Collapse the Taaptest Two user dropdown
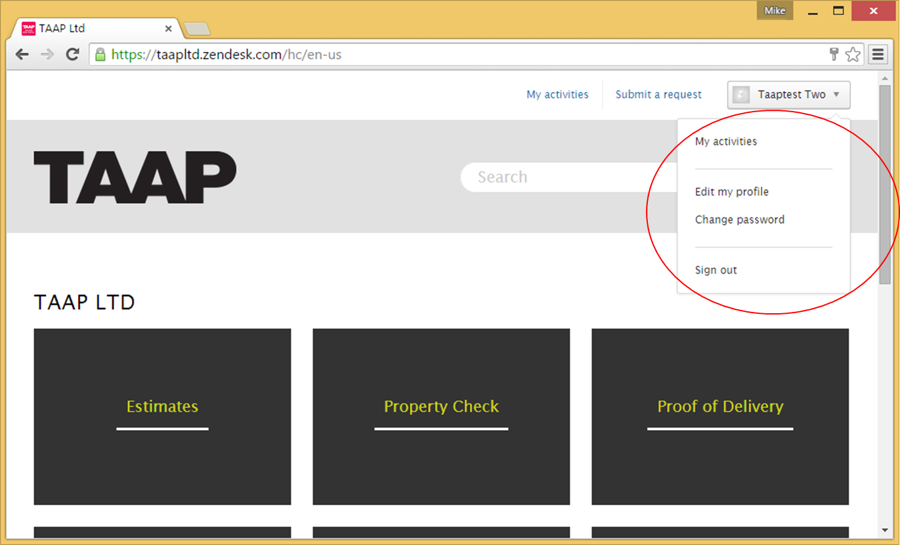Screen dimensions: 900x545 tap(836, 95)
